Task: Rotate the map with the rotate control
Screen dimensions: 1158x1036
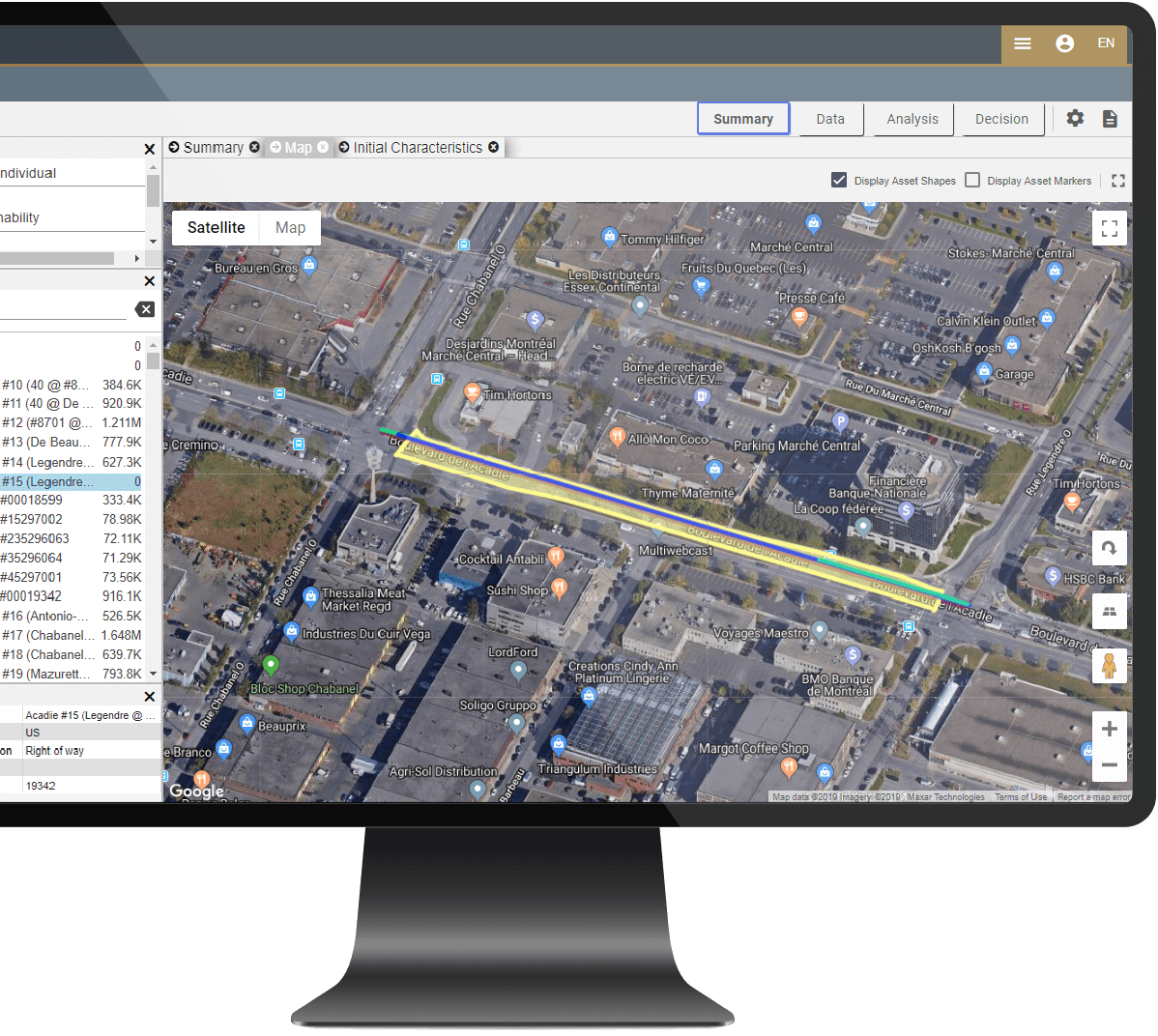Action: pos(1110,548)
